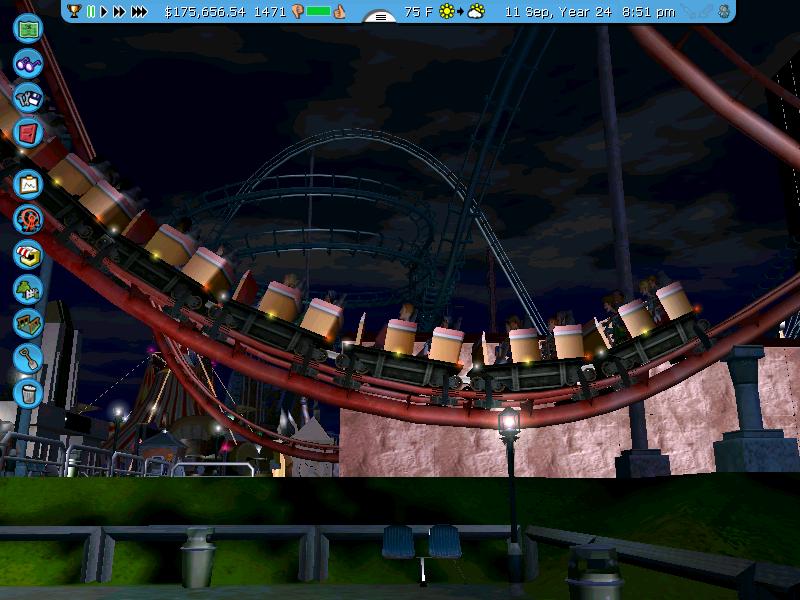Open shops and stalls striped awning icon
This screenshot has height=600, width=800.
(x=28, y=254)
